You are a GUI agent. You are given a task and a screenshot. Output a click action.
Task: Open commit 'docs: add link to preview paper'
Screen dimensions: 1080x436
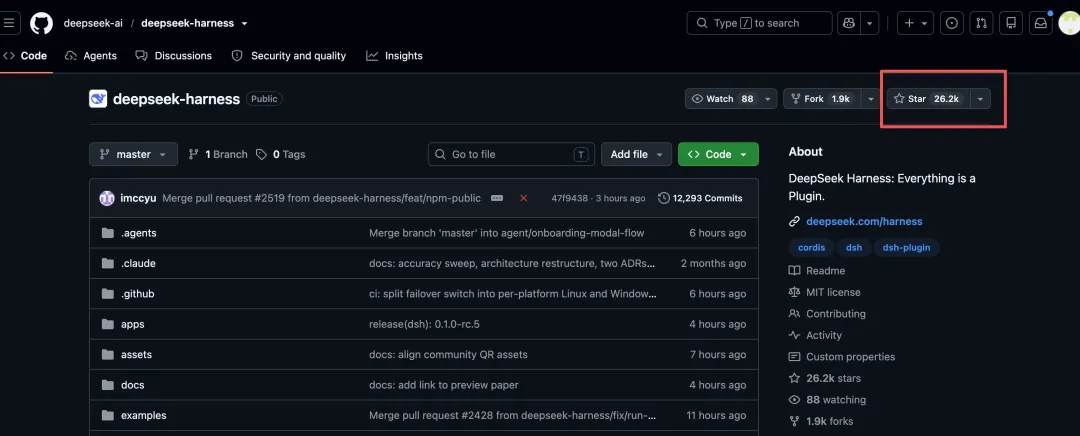point(444,385)
